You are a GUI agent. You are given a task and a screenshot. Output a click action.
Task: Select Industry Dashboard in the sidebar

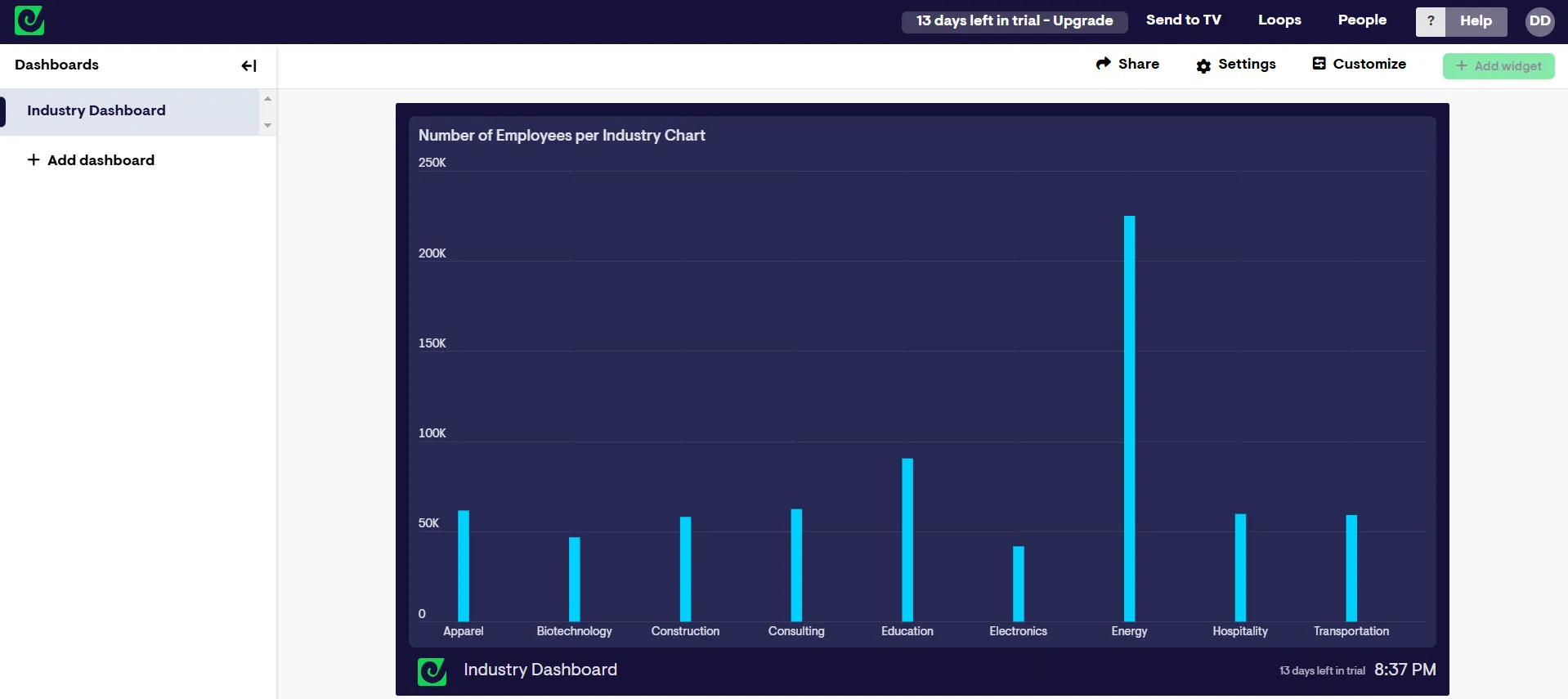(x=96, y=111)
